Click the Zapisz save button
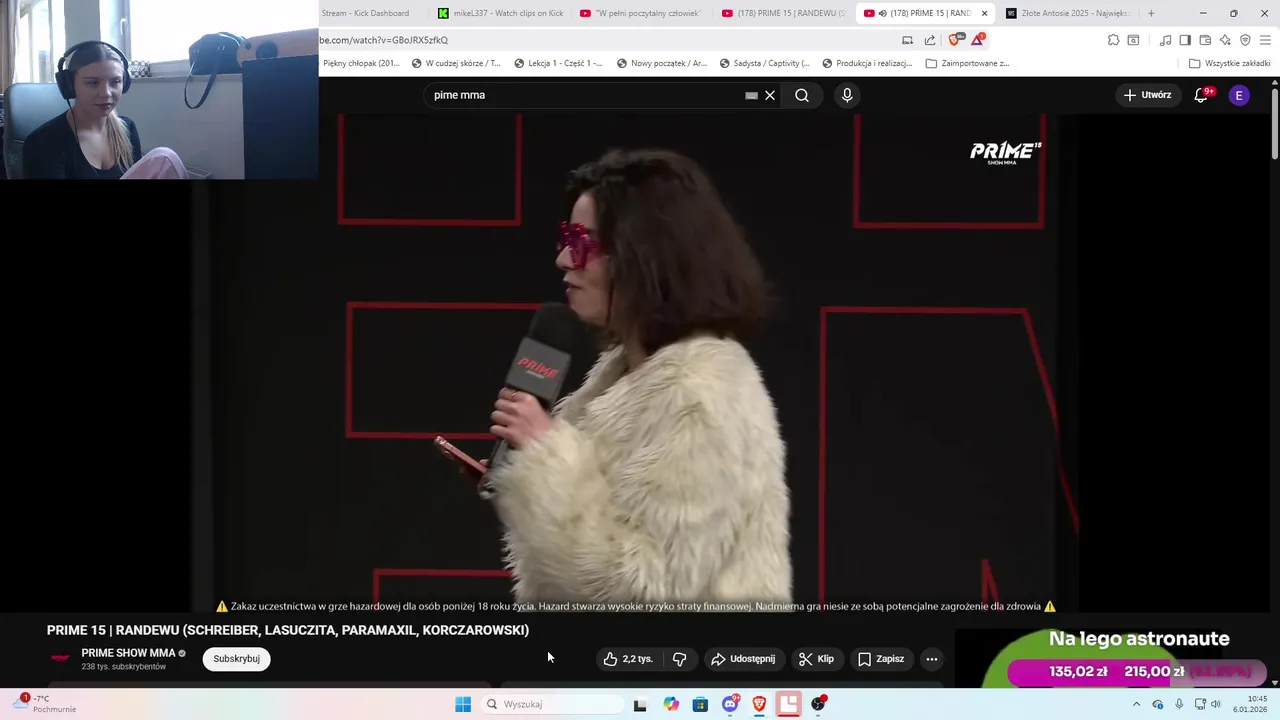Viewport: 1280px width, 720px height. (881, 659)
